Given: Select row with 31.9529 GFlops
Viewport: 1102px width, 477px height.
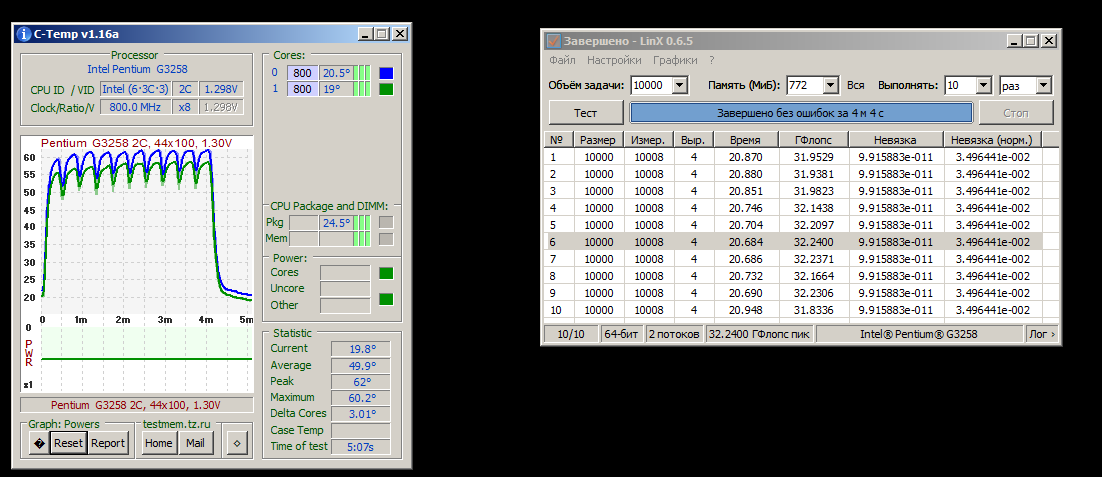Looking at the screenshot, I should [793, 157].
